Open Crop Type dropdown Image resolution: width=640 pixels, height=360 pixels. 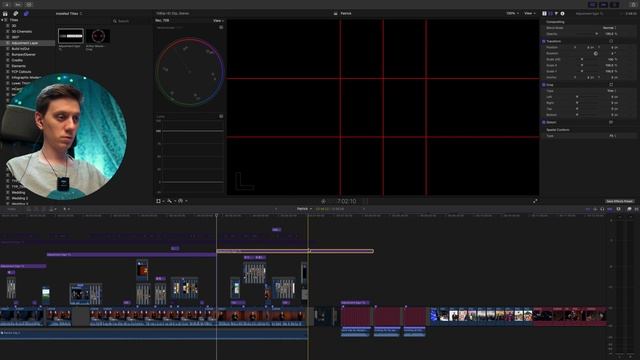pyautogui.click(x=611, y=91)
